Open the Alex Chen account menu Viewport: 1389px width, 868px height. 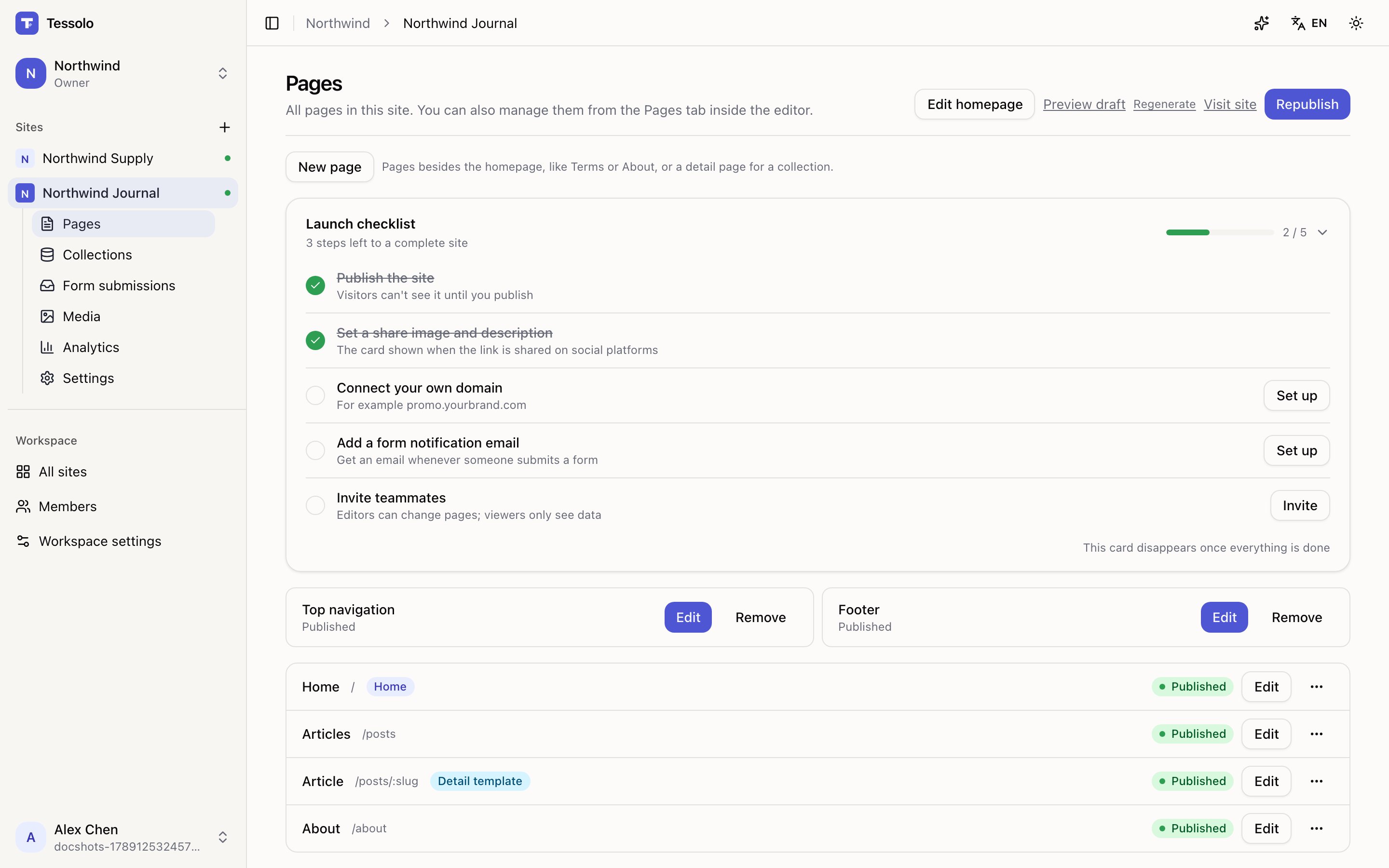[x=123, y=837]
